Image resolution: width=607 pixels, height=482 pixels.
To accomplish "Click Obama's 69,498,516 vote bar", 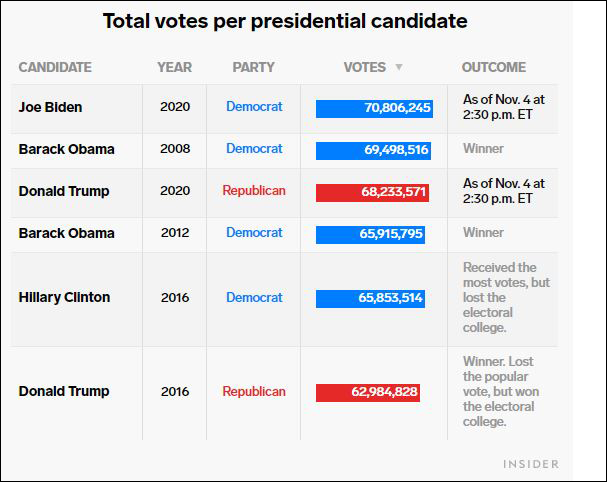I will [x=373, y=150].
